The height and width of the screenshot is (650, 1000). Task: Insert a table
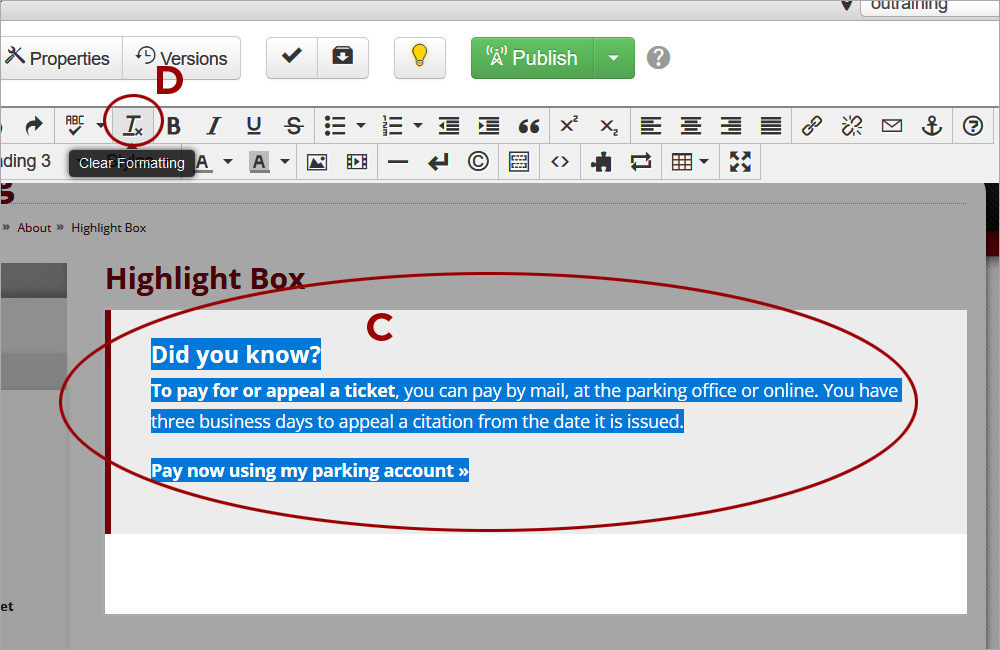[x=682, y=162]
